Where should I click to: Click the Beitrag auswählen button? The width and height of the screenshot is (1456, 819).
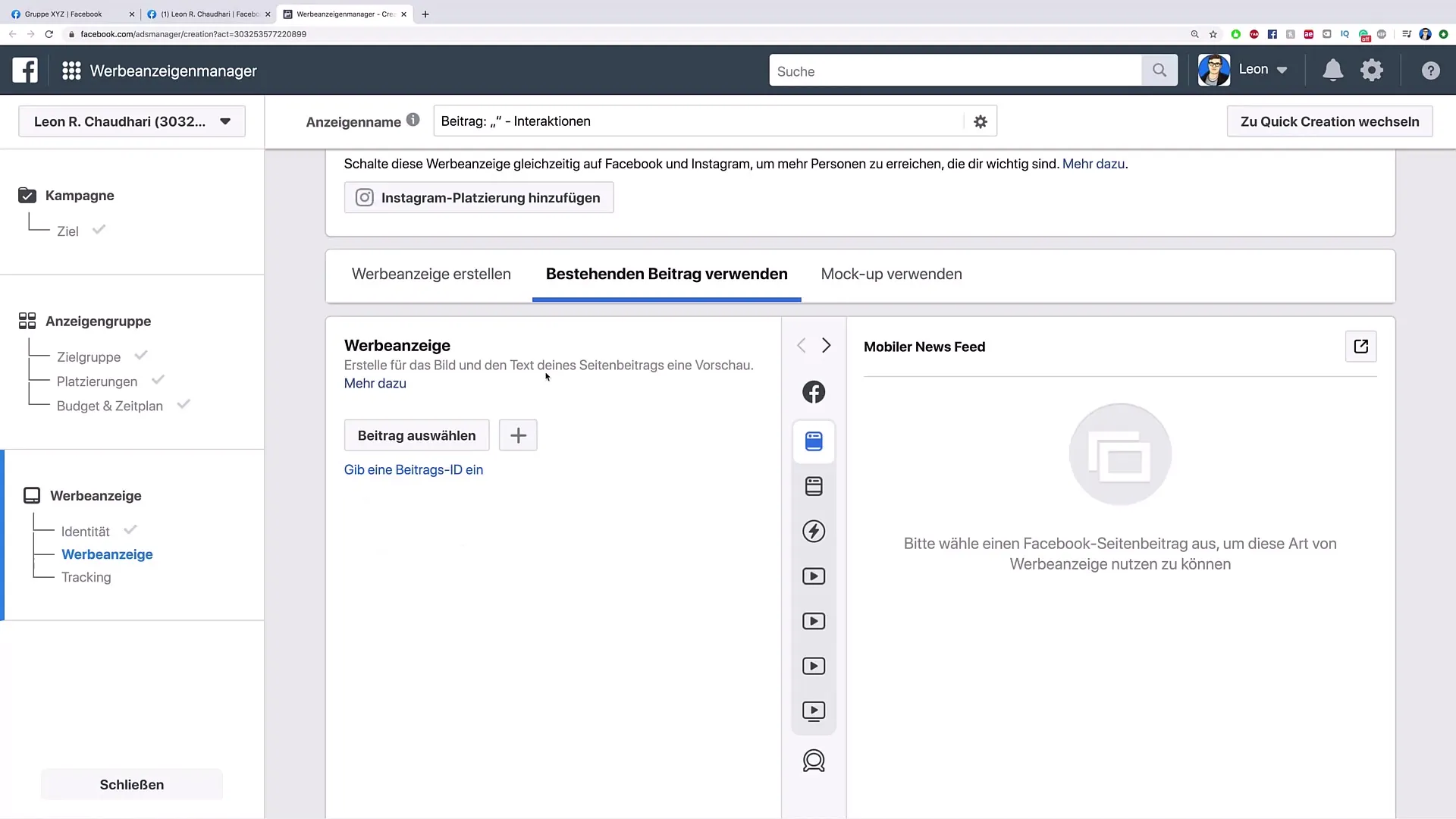click(x=416, y=435)
